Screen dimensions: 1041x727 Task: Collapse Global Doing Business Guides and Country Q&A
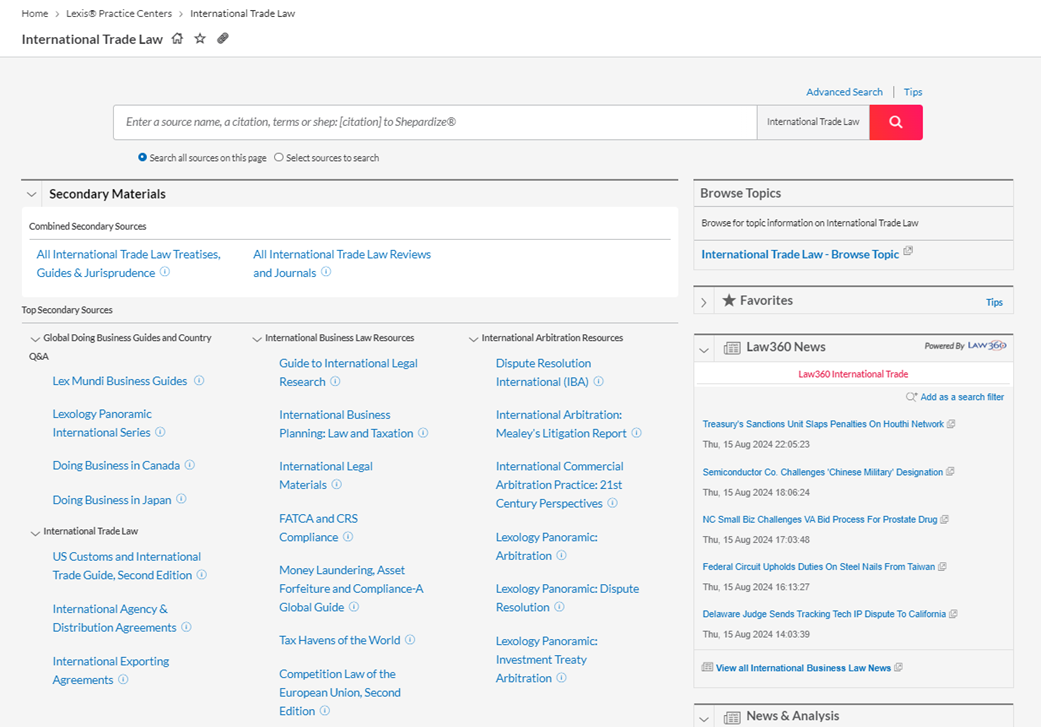pos(35,339)
